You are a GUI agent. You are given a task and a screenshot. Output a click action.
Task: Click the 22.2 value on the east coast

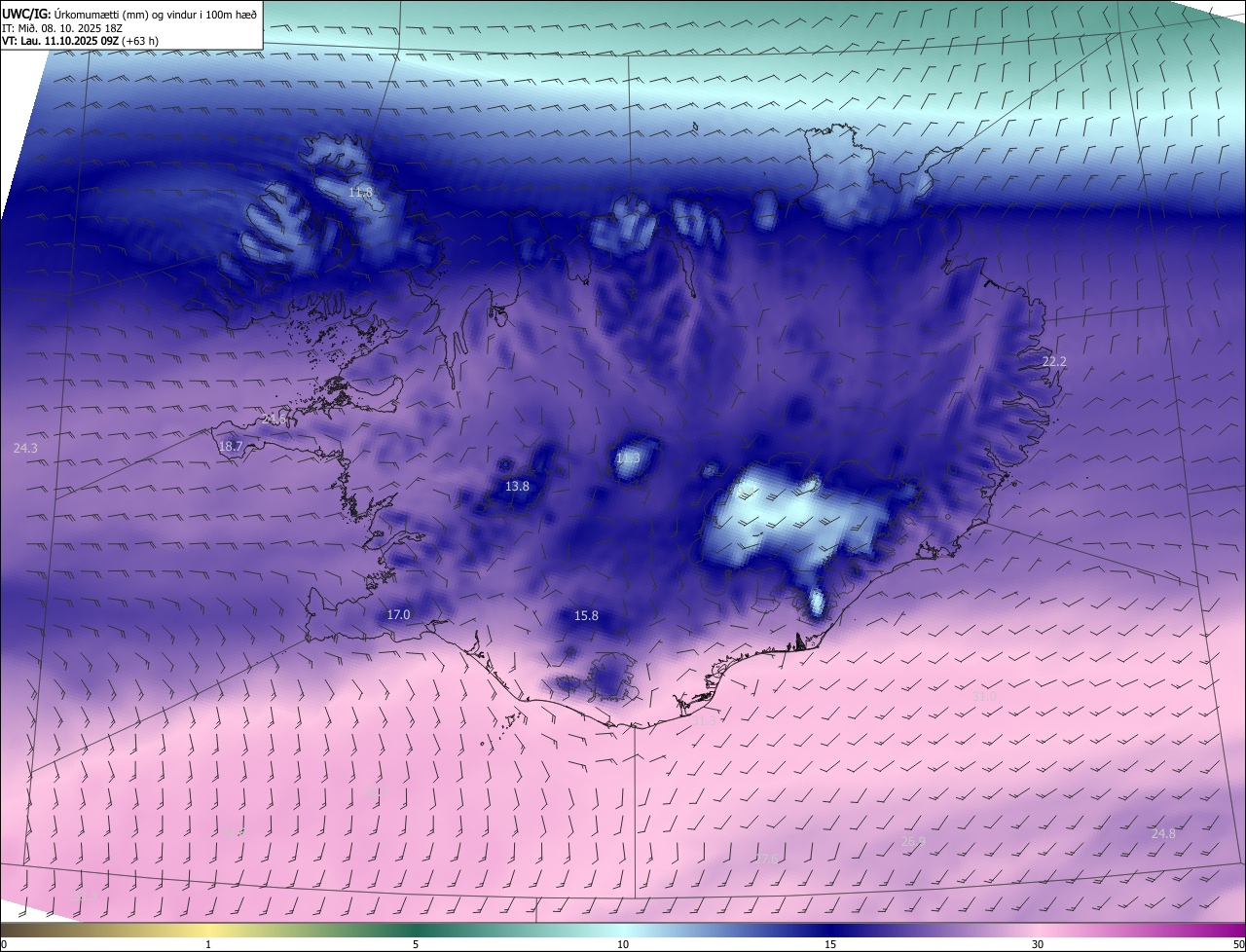1054,361
